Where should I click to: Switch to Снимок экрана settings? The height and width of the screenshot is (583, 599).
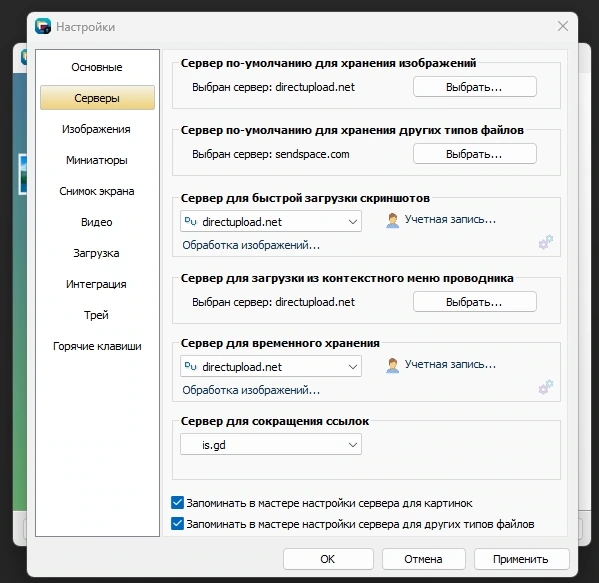coord(97,191)
